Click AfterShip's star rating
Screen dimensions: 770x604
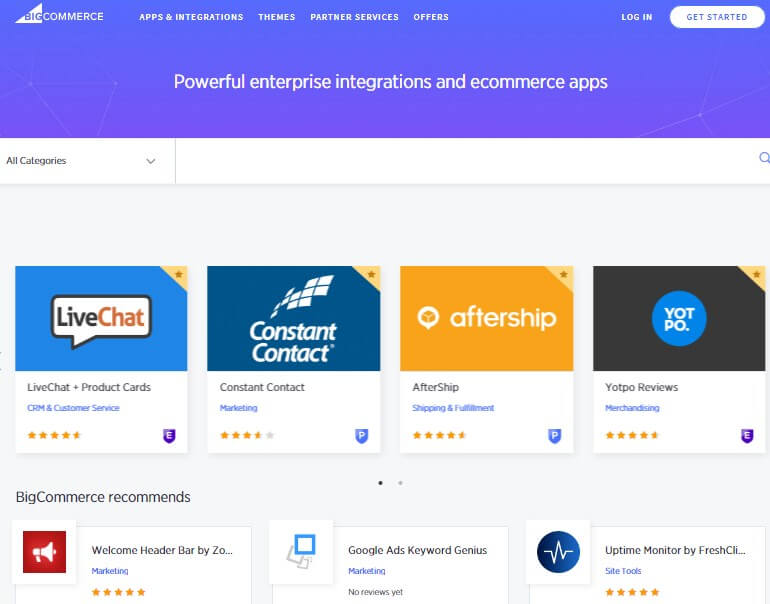tap(440, 435)
